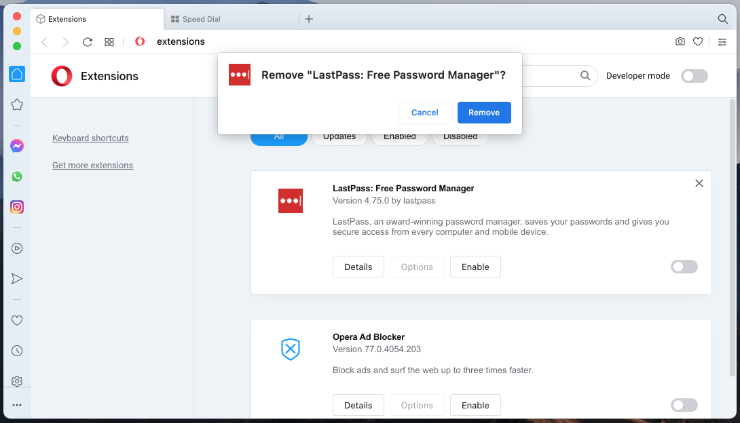Select the Enabled filter tab
This screenshot has width=740, height=423.
click(x=400, y=137)
